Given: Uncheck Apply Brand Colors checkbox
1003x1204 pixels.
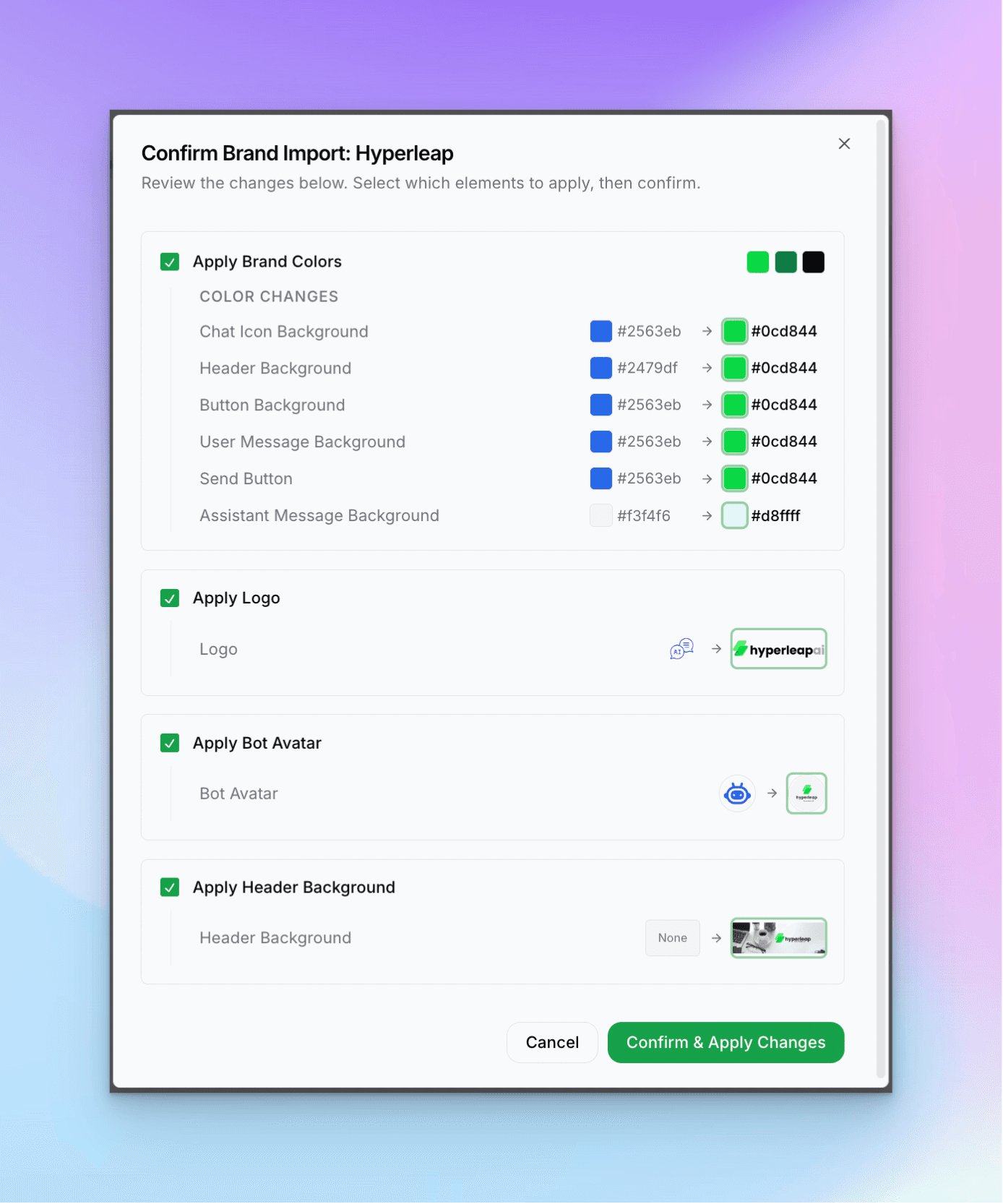Looking at the screenshot, I should point(170,262).
